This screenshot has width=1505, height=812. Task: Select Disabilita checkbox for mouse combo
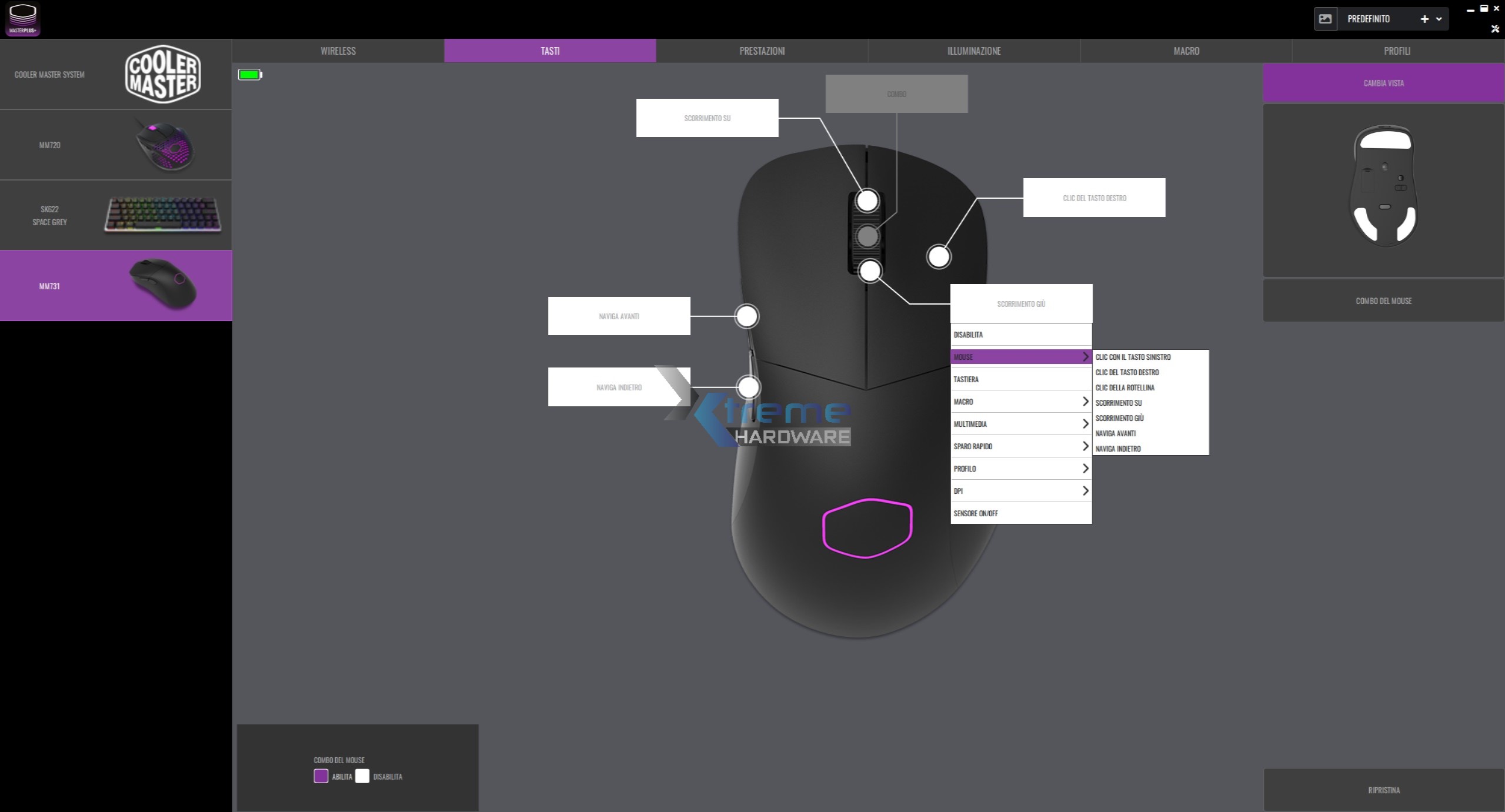362,776
